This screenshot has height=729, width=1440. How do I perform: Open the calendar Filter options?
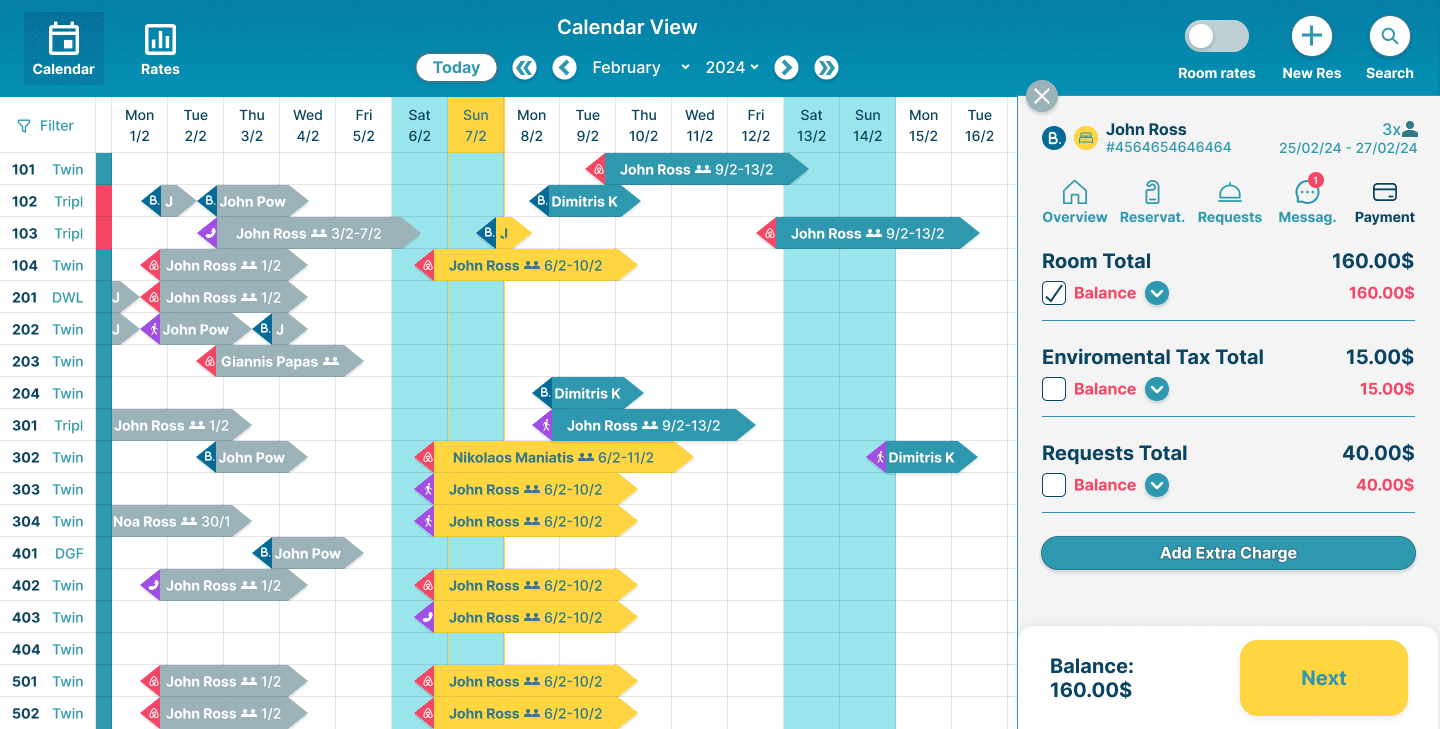46,125
